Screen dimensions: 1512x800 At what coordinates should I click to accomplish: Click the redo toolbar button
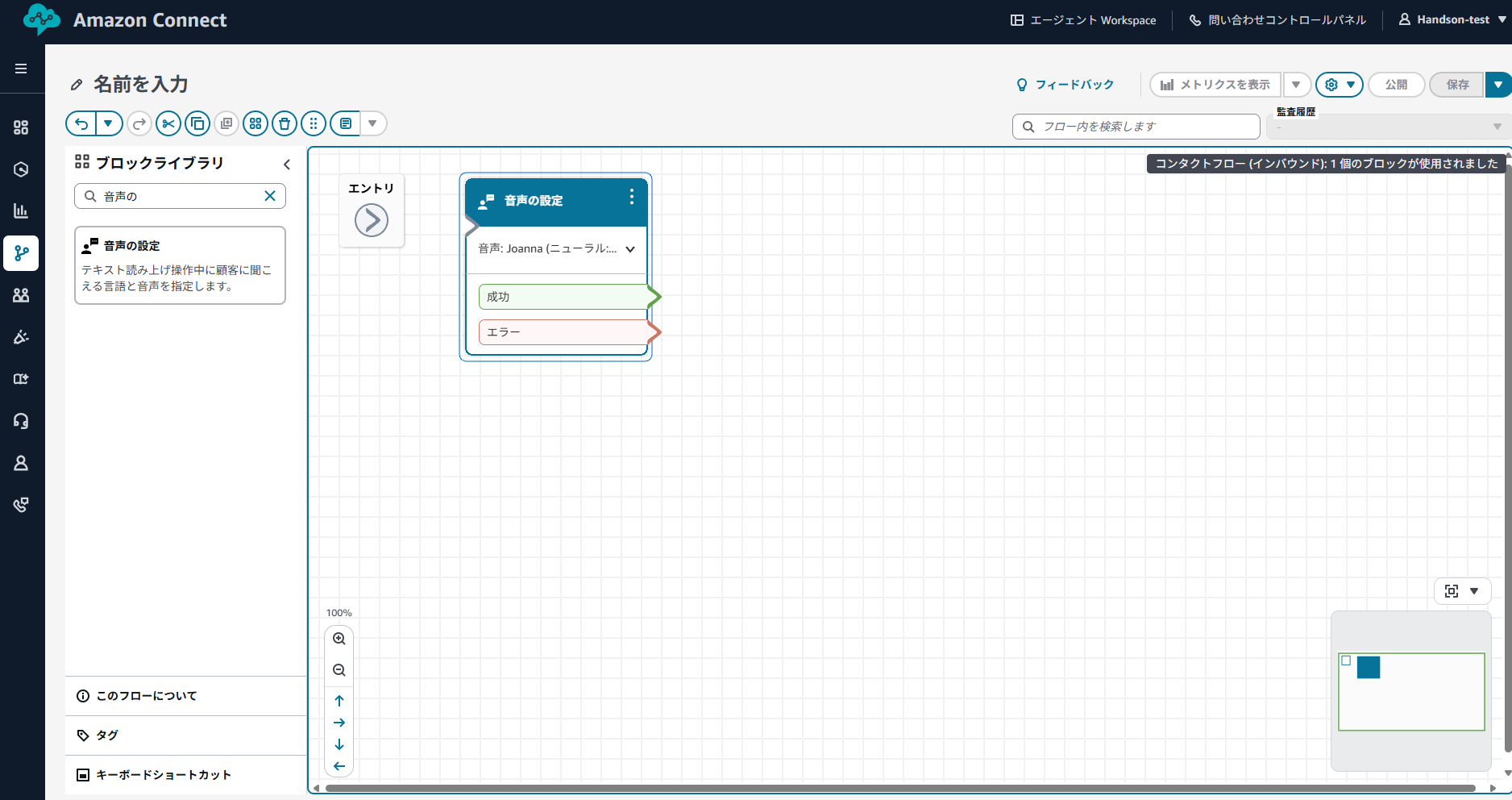139,123
